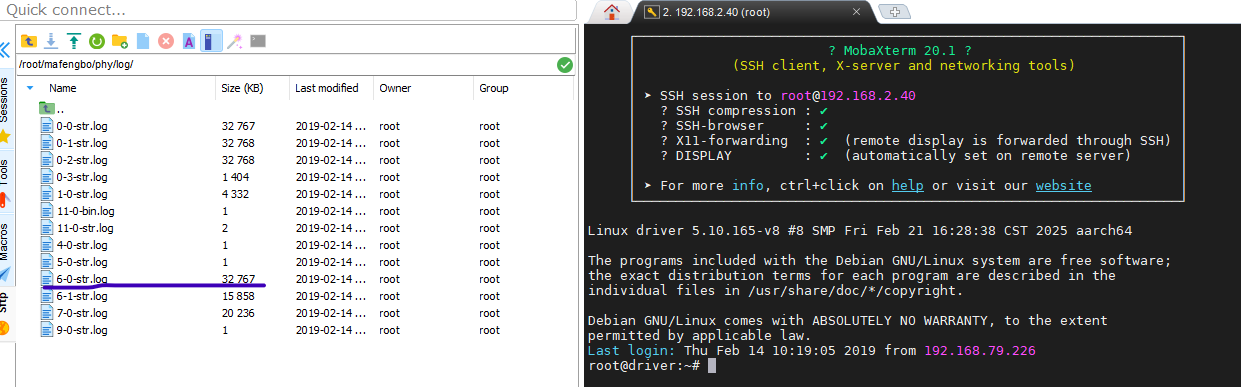The width and height of the screenshot is (1241, 387).
Task: Select file 0-1-str.log
Action: click(82, 143)
